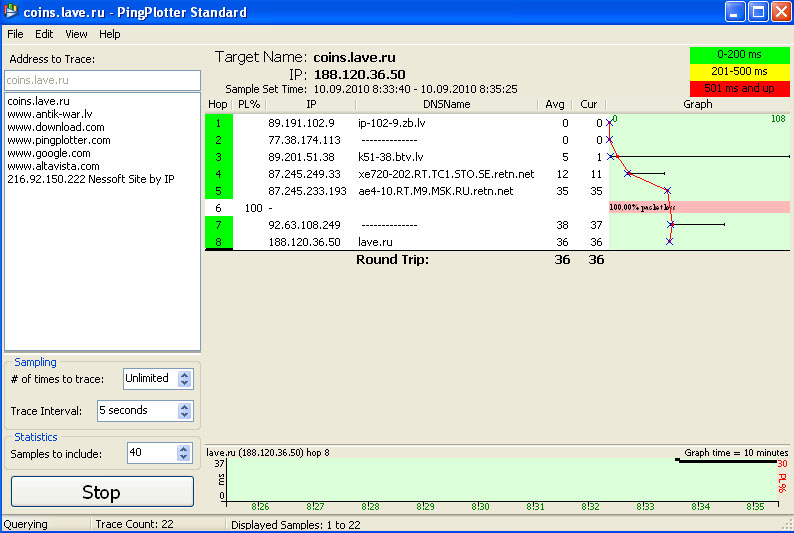Select www.google.com in the address list
794x533 pixels.
[x=49, y=153]
